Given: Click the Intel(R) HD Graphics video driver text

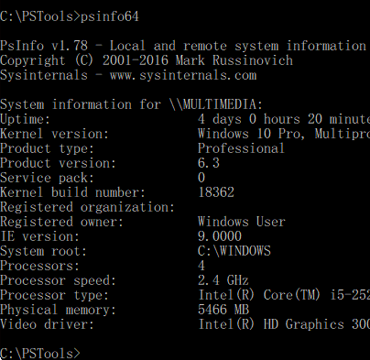Looking at the screenshot, I should coord(284,324).
